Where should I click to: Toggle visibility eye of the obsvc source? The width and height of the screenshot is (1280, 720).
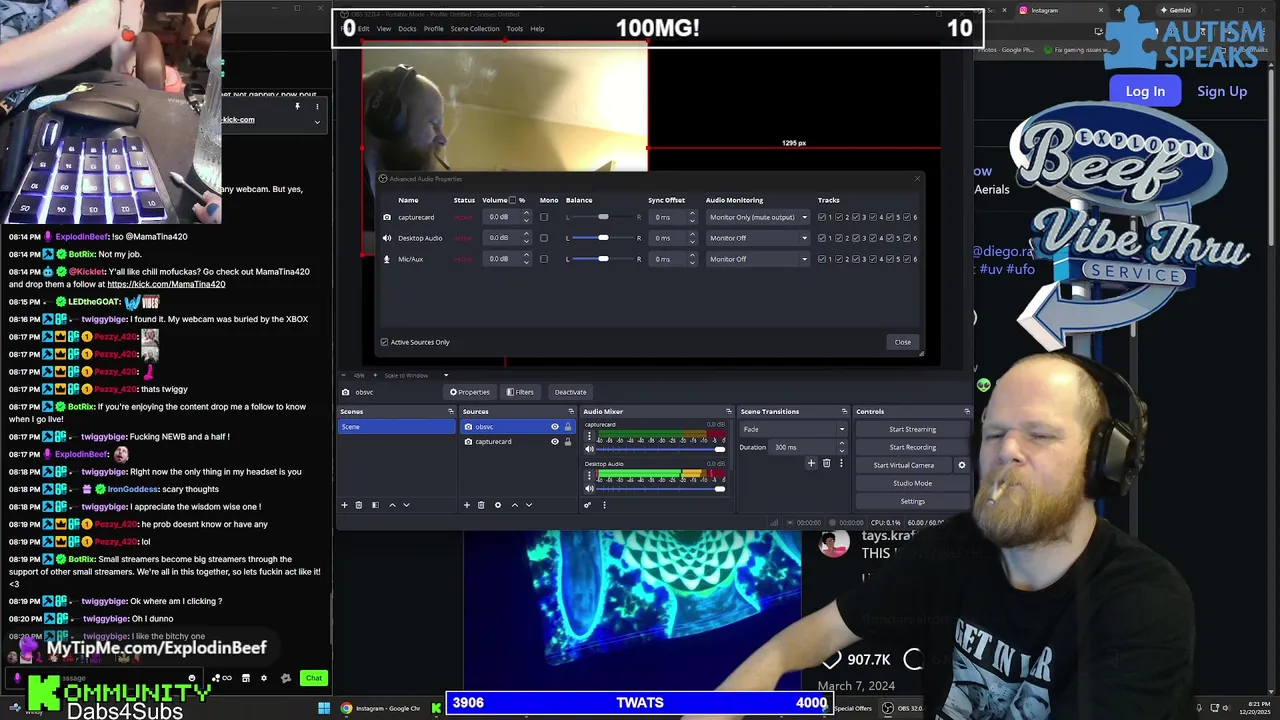555,427
